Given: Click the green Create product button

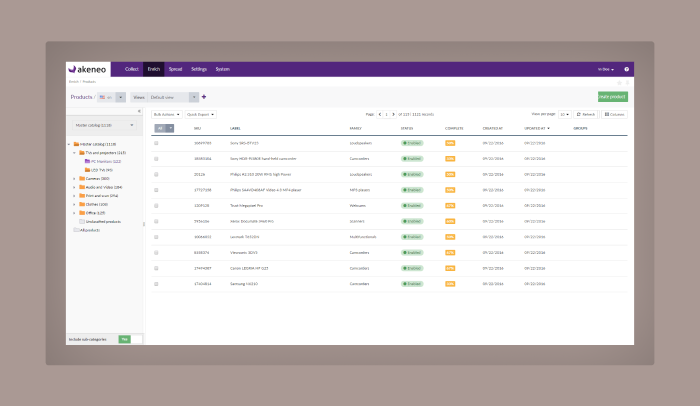Looking at the screenshot, I should tap(612, 96).
